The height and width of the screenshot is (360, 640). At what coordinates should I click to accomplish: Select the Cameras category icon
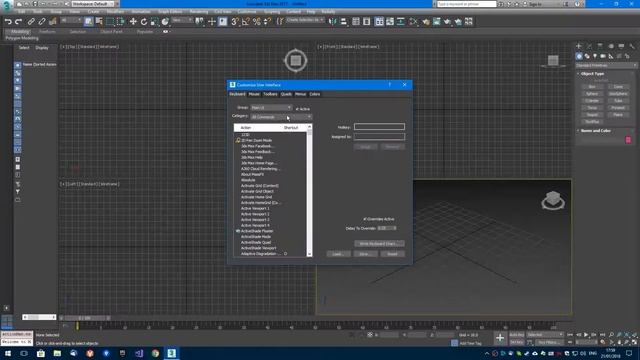603,56
